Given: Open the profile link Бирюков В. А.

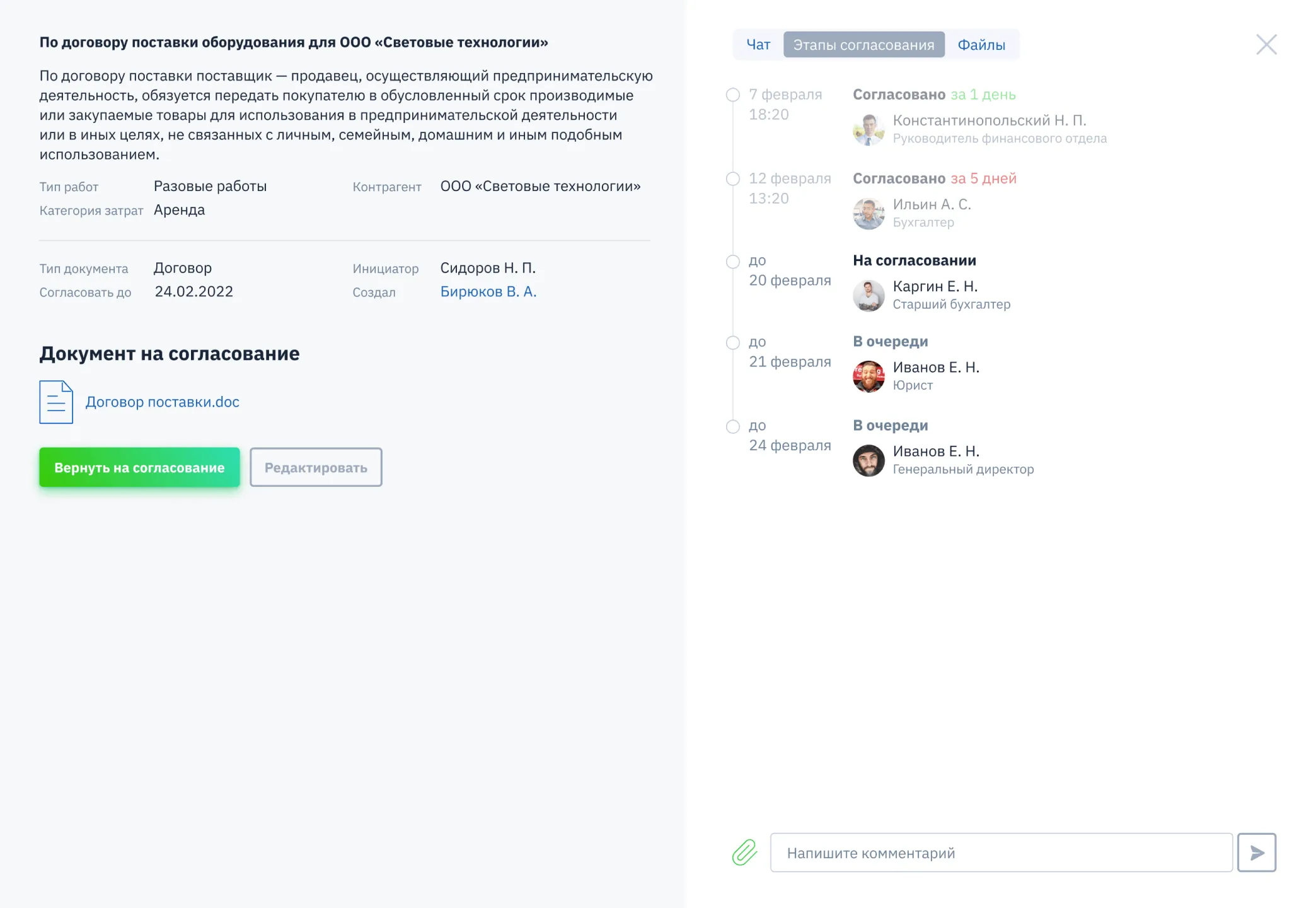Looking at the screenshot, I should (x=488, y=291).
